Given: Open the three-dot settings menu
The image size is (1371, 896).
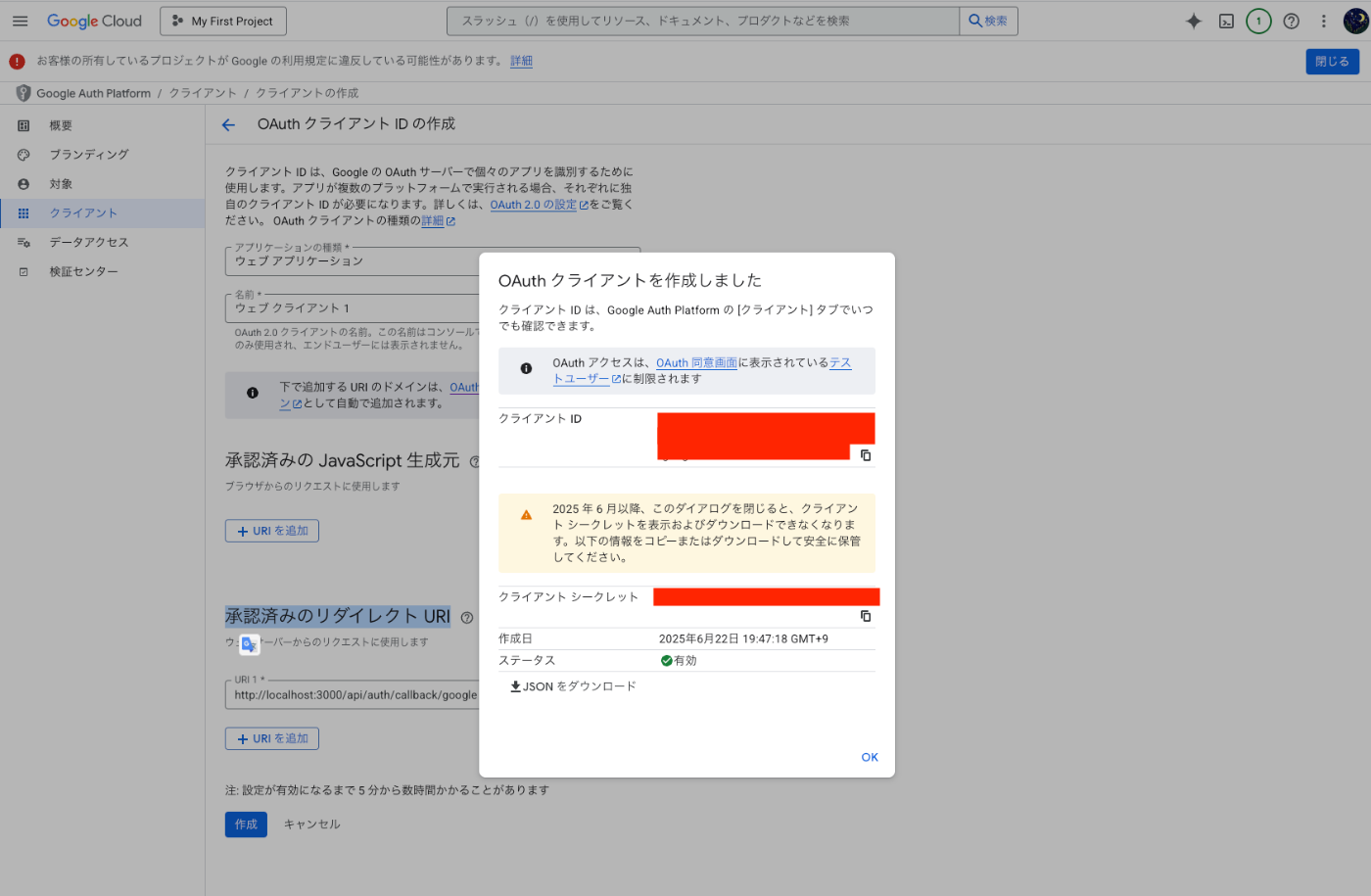Looking at the screenshot, I should 1323,21.
